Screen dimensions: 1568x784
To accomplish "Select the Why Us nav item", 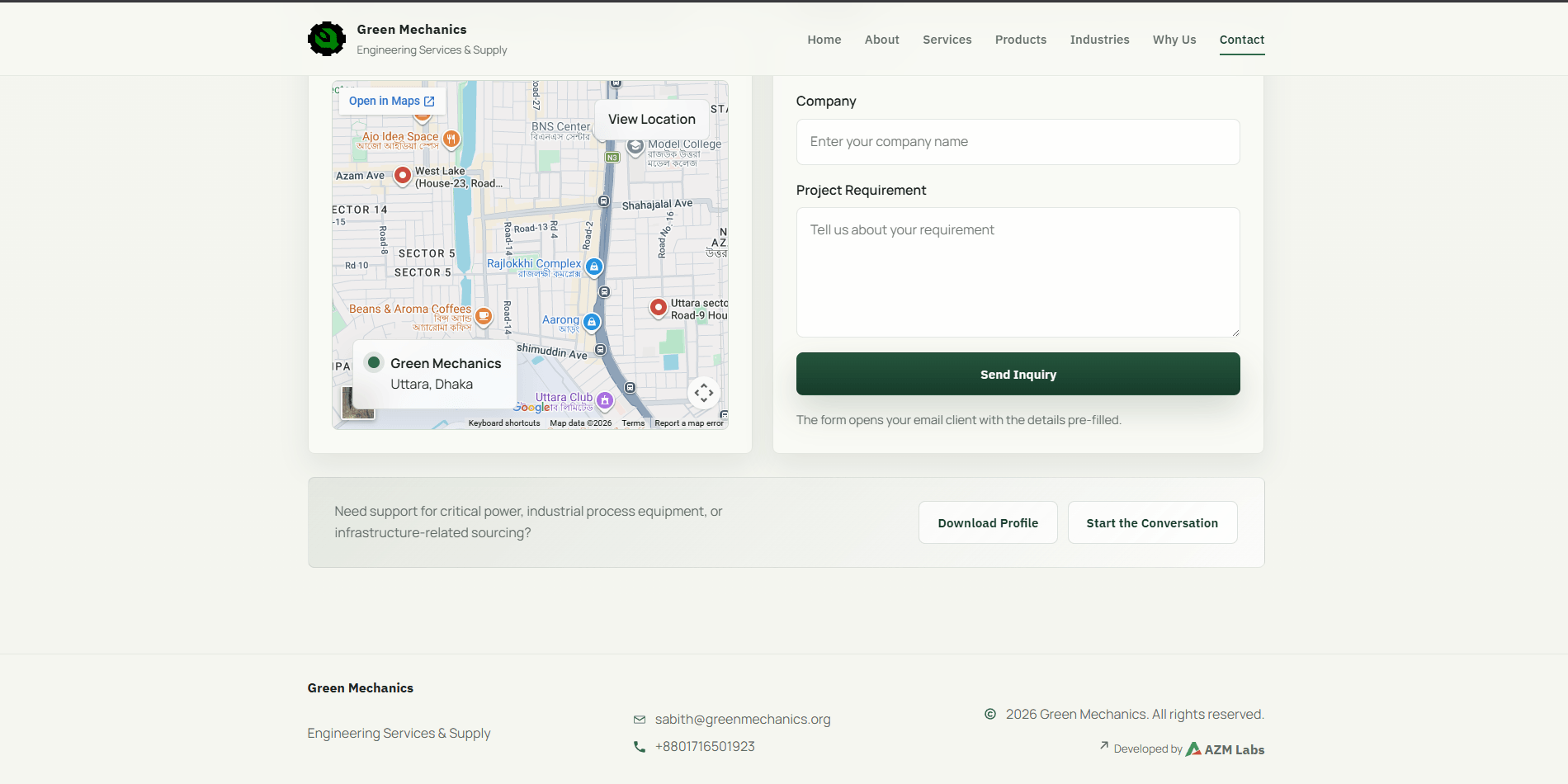I will pos(1174,40).
